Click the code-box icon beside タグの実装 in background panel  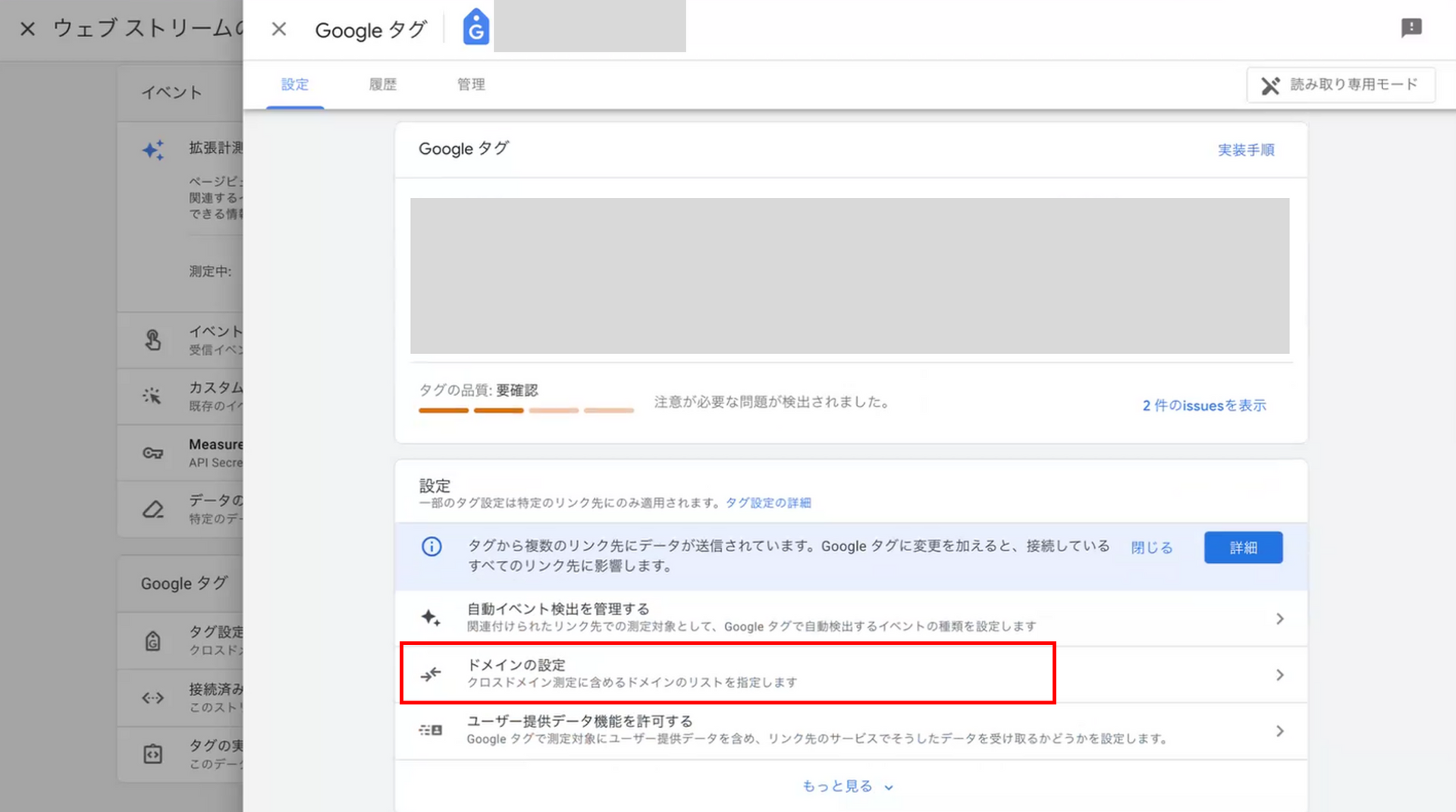coord(153,754)
